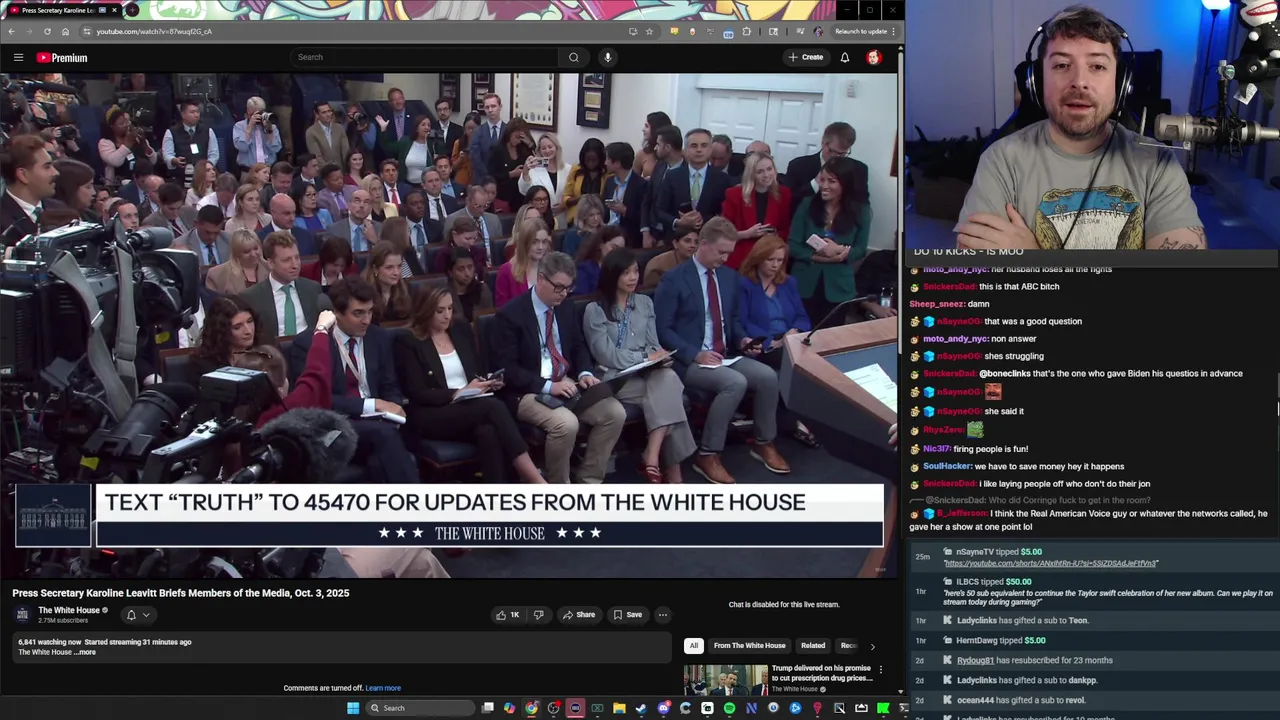This screenshot has width=1280, height=720.
Task: Open the Windows Start menu
Action: point(353,708)
